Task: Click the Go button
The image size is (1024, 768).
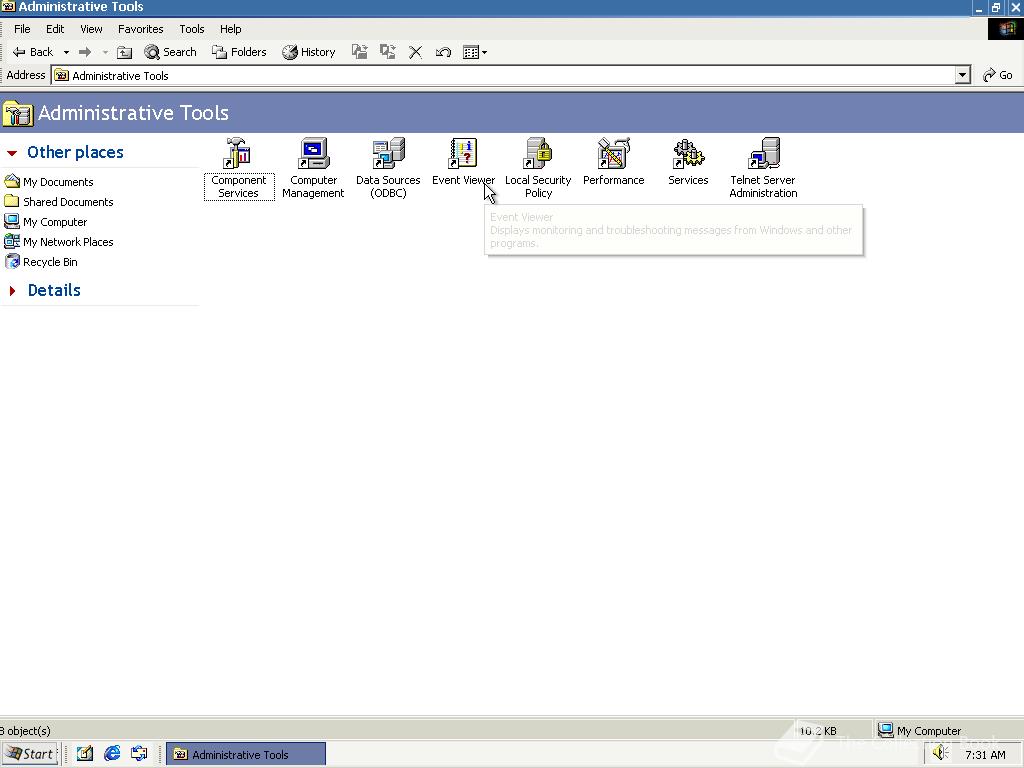Action: coord(997,75)
